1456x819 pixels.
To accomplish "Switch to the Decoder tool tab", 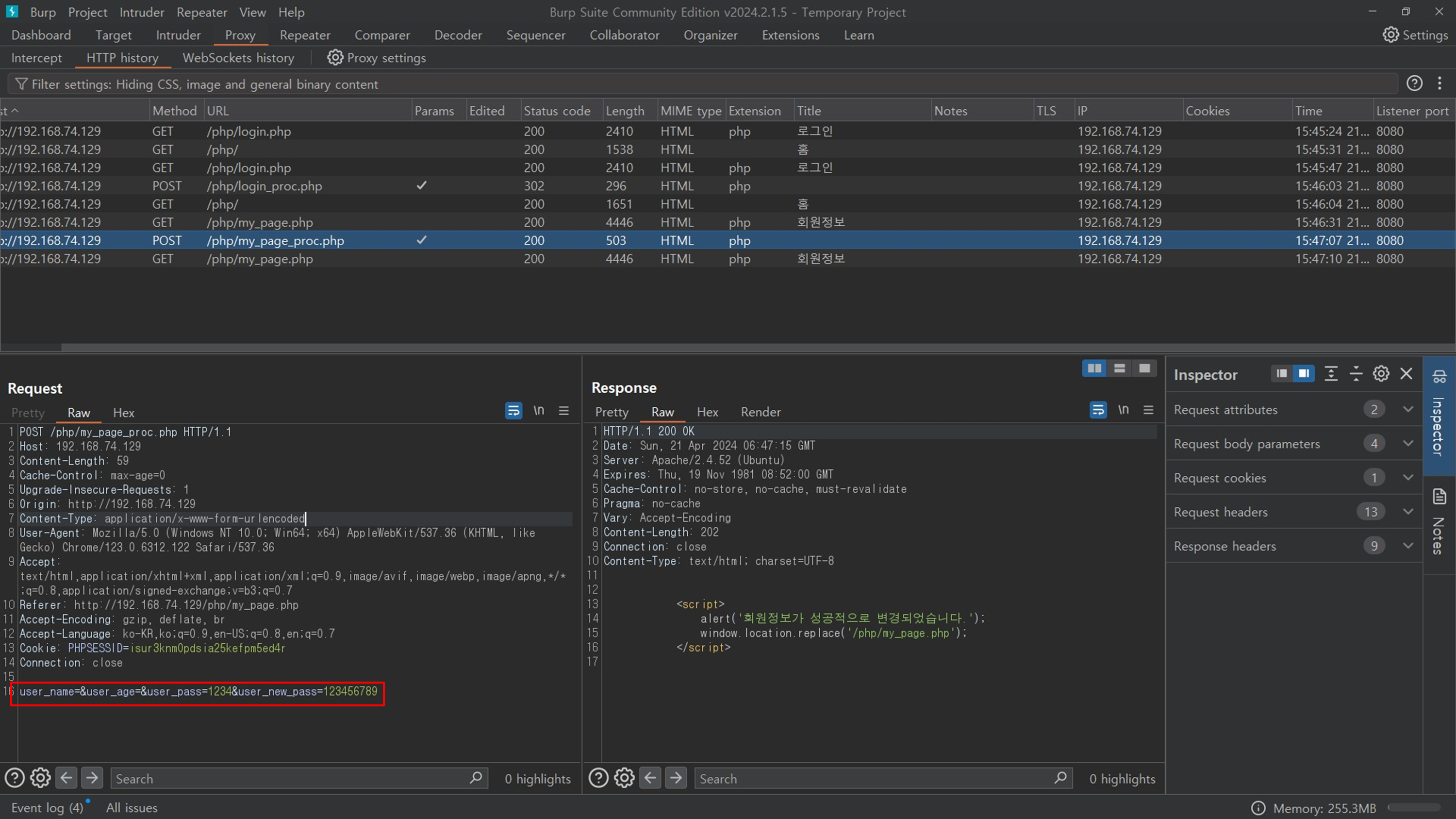I will 458,35.
